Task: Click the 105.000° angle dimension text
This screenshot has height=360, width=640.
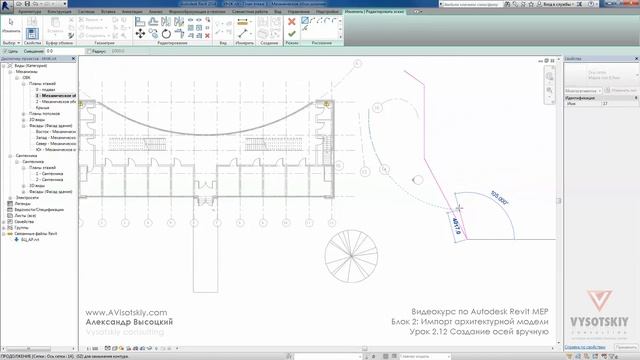Action: pos(499,198)
